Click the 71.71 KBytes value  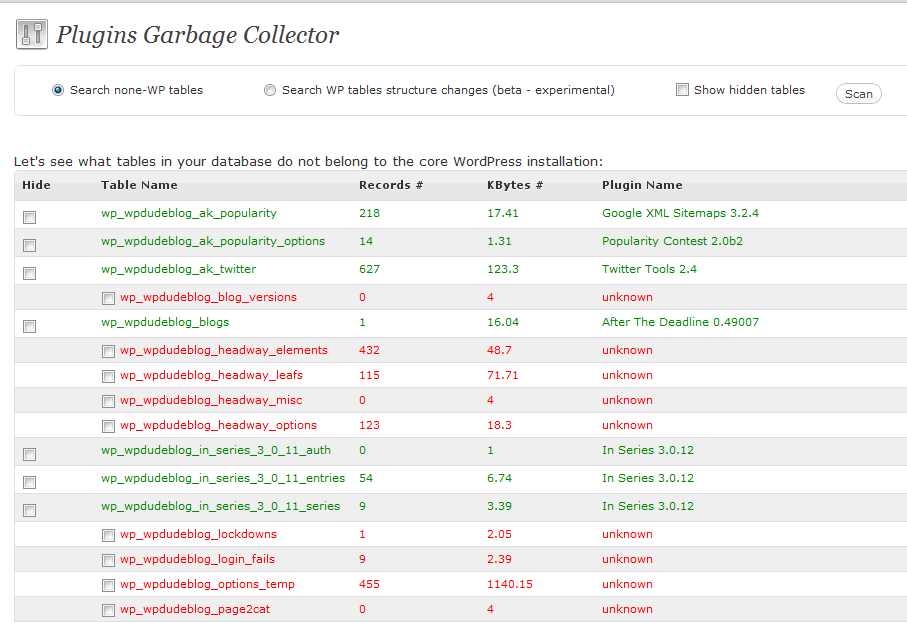pos(503,376)
